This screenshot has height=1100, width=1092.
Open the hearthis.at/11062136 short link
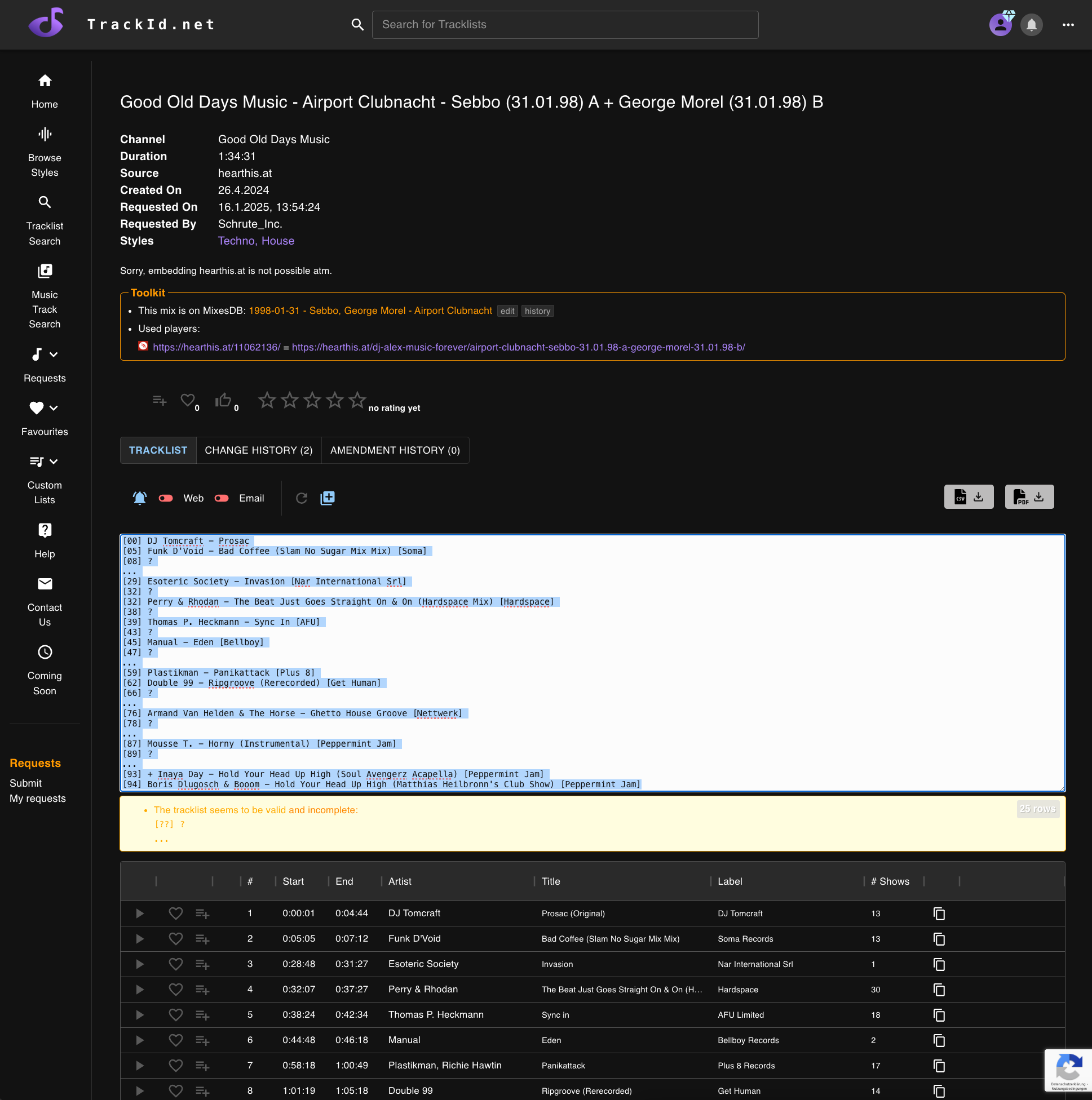216,347
